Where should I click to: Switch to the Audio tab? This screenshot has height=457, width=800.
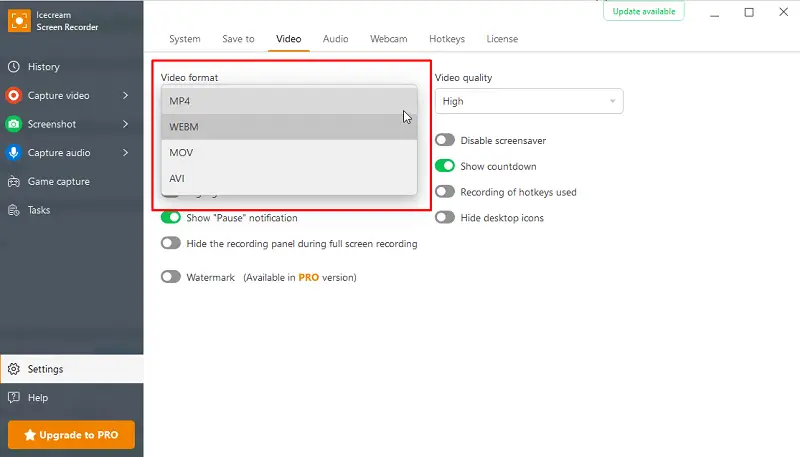336,39
